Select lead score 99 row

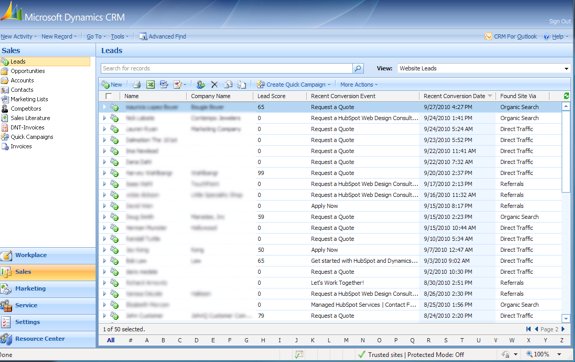(x=330, y=173)
